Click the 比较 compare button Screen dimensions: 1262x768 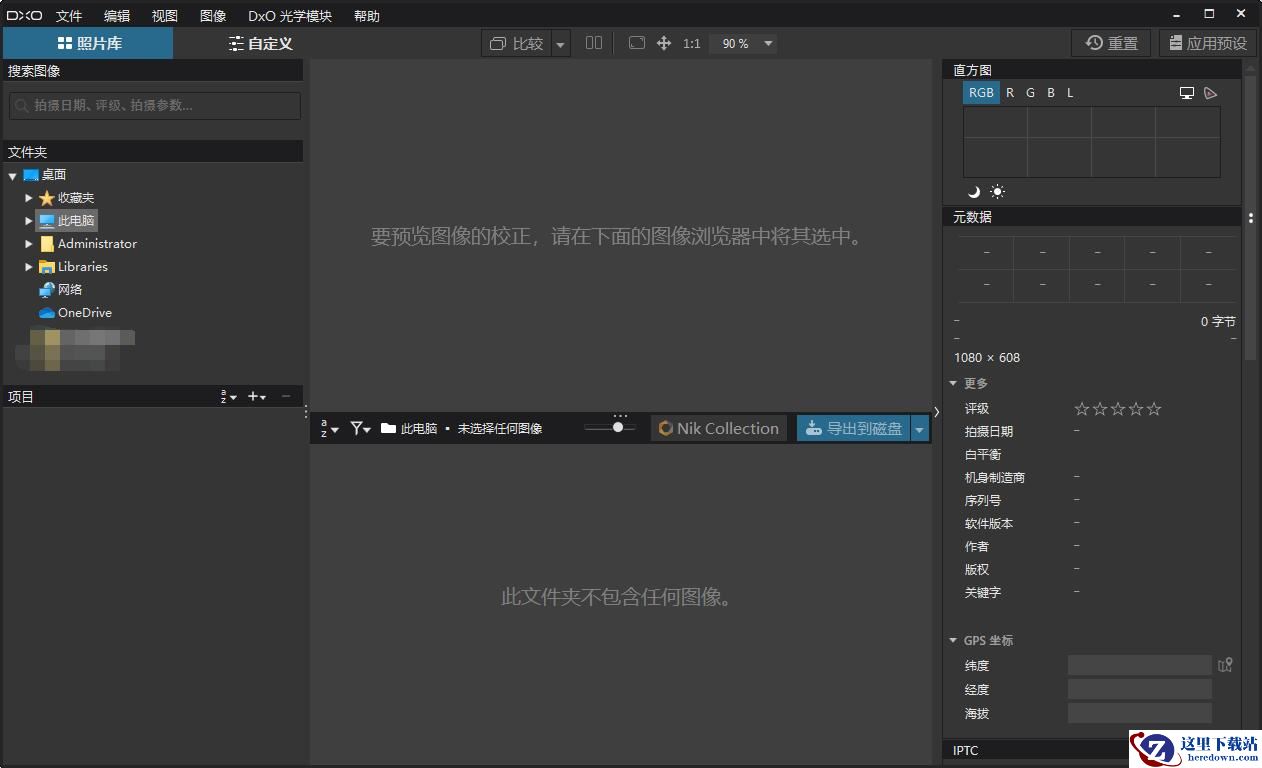click(516, 44)
